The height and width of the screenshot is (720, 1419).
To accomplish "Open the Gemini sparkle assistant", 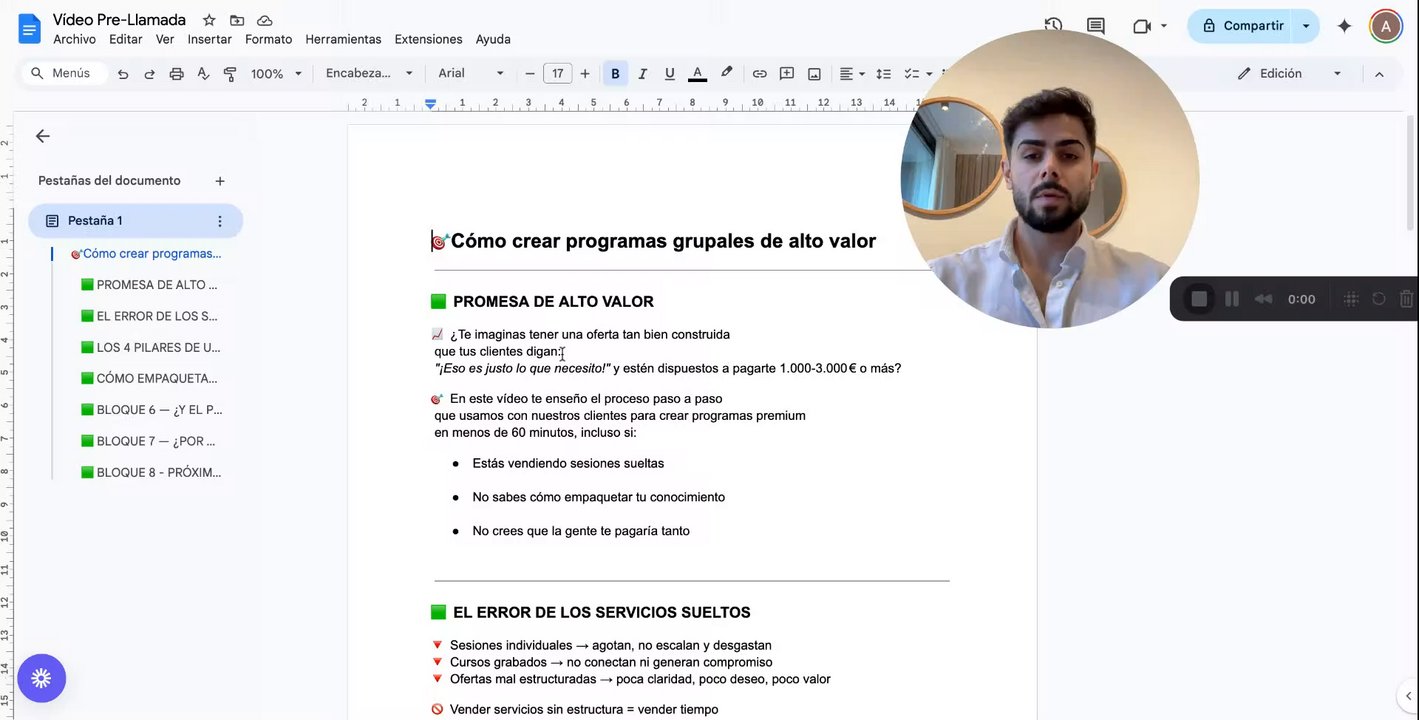I will [x=1345, y=26].
